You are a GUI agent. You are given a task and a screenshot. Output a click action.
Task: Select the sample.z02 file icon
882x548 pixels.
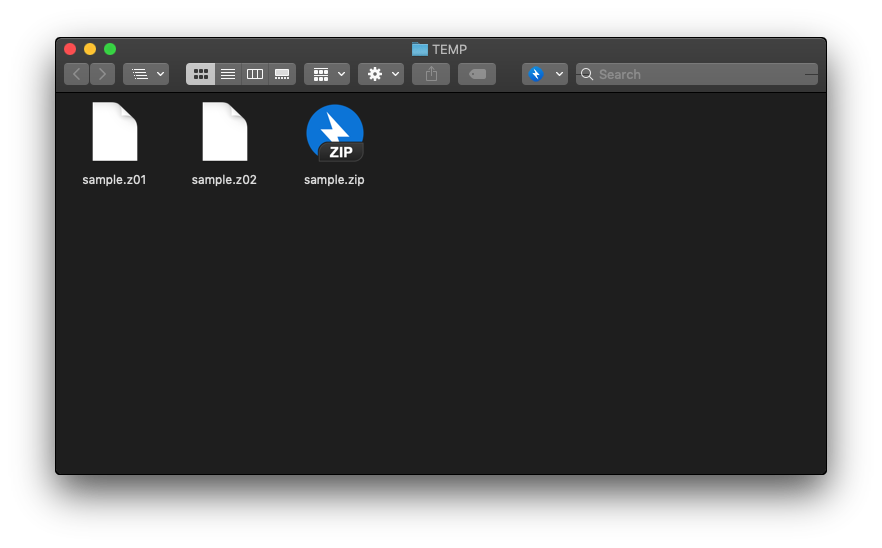224,132
